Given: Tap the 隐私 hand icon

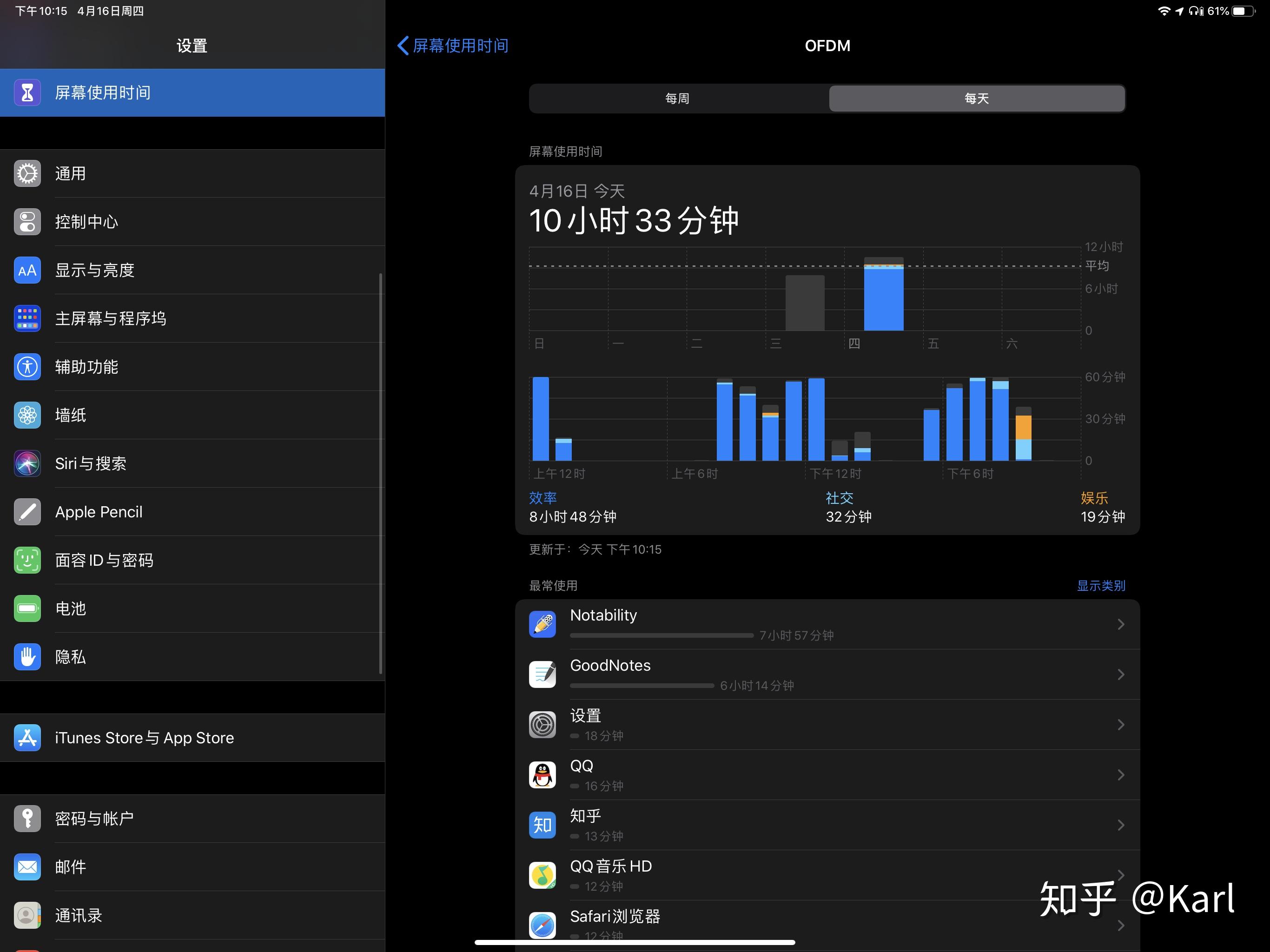Looking at the screenshot, I should pos(27,656).
